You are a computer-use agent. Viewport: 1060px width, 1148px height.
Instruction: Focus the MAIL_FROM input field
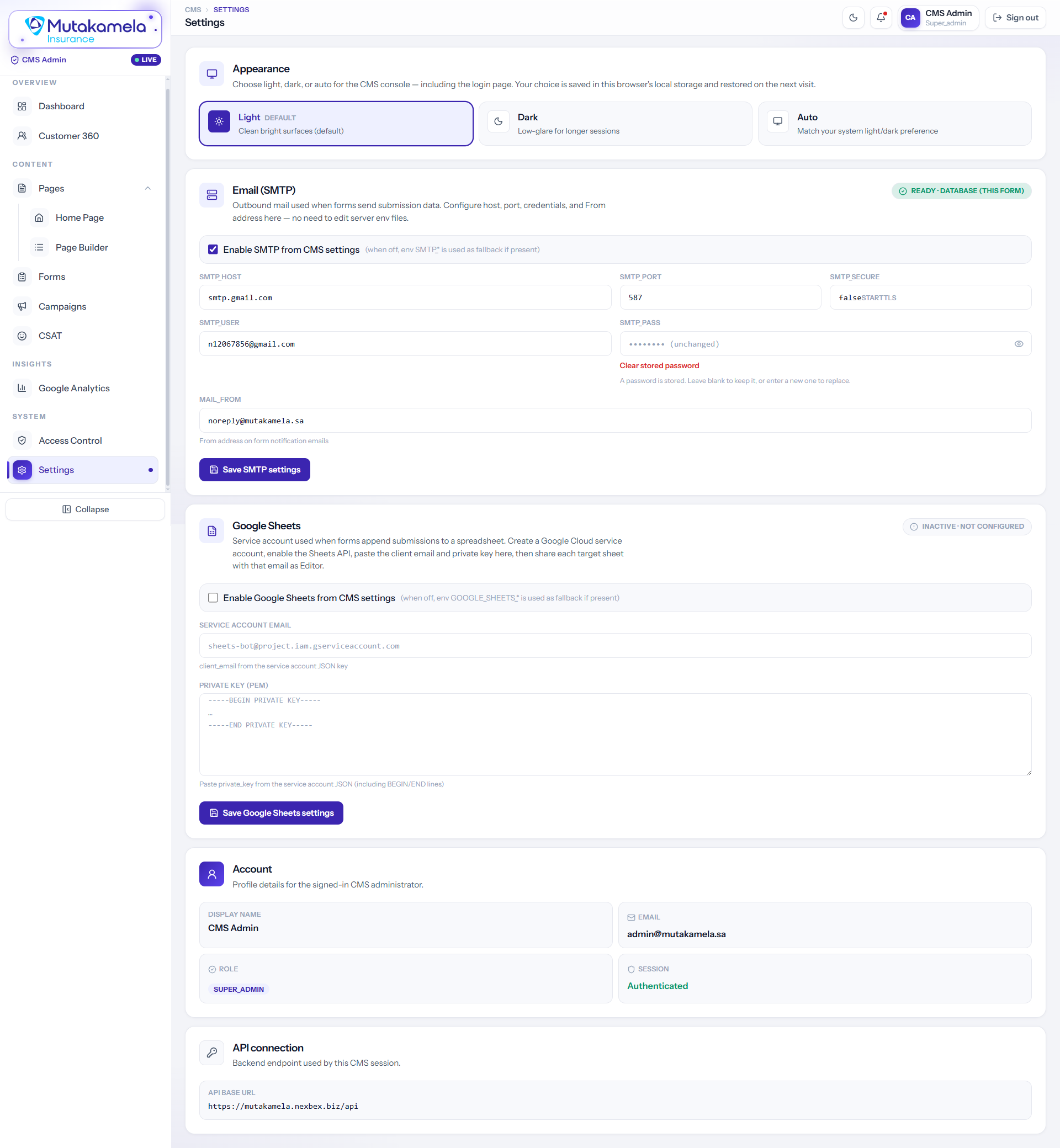click(615, 421)
